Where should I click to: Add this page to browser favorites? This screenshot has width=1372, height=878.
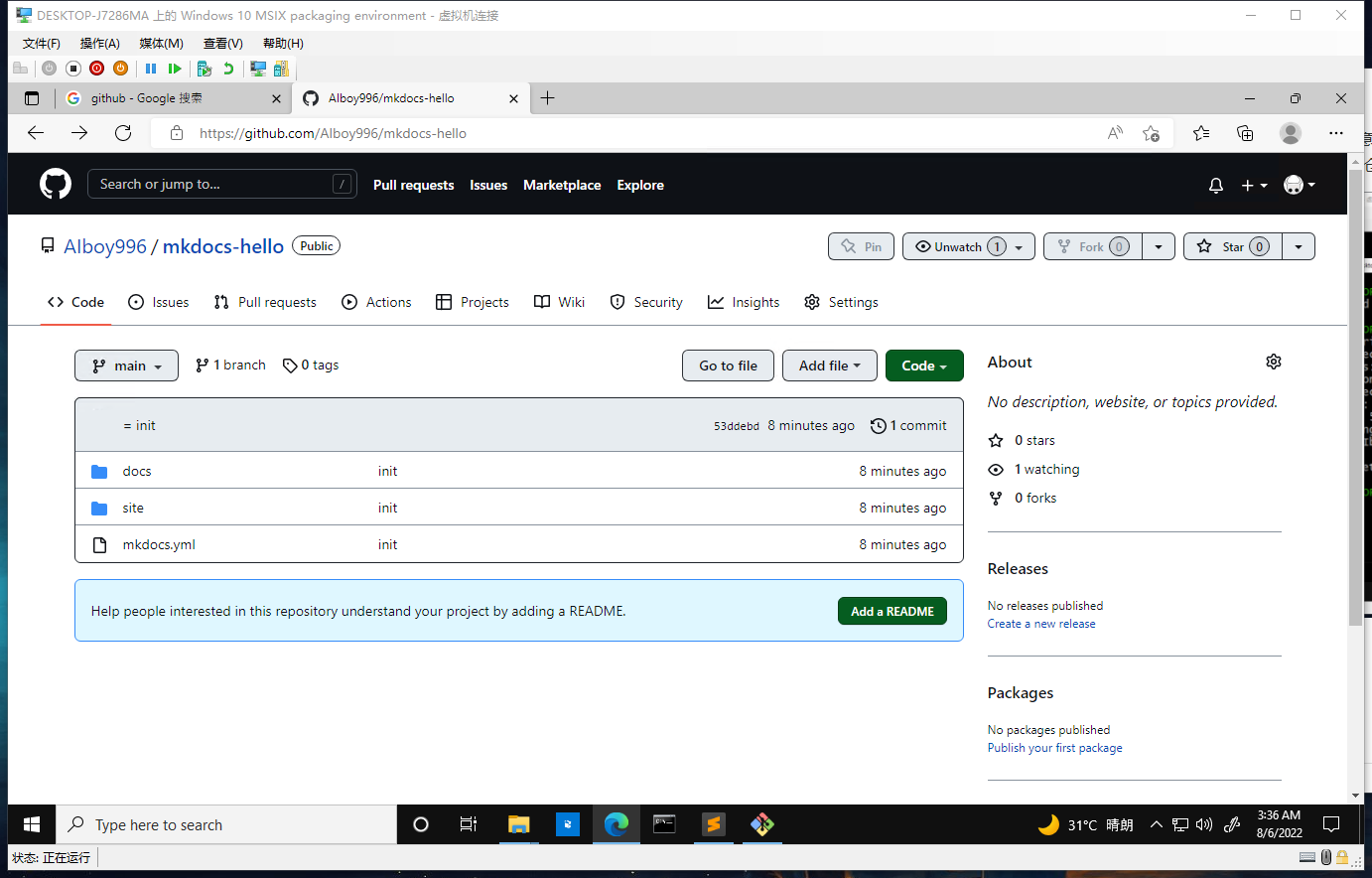click(x=1151, y=133)
